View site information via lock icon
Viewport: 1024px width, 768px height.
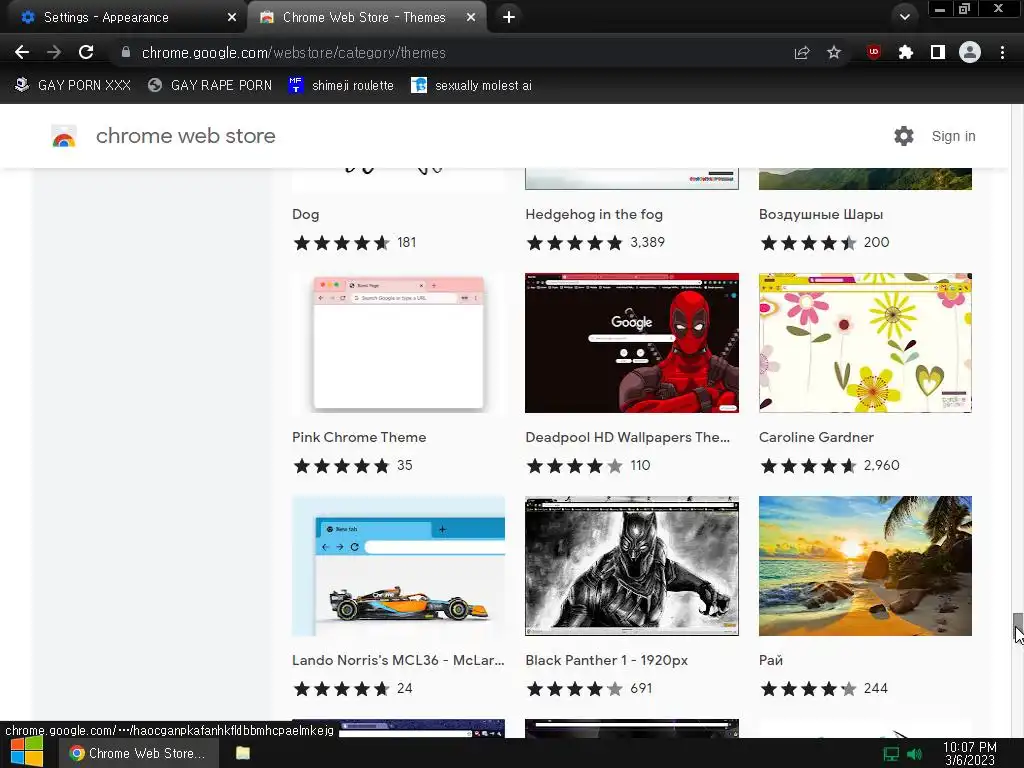point(126,52)
